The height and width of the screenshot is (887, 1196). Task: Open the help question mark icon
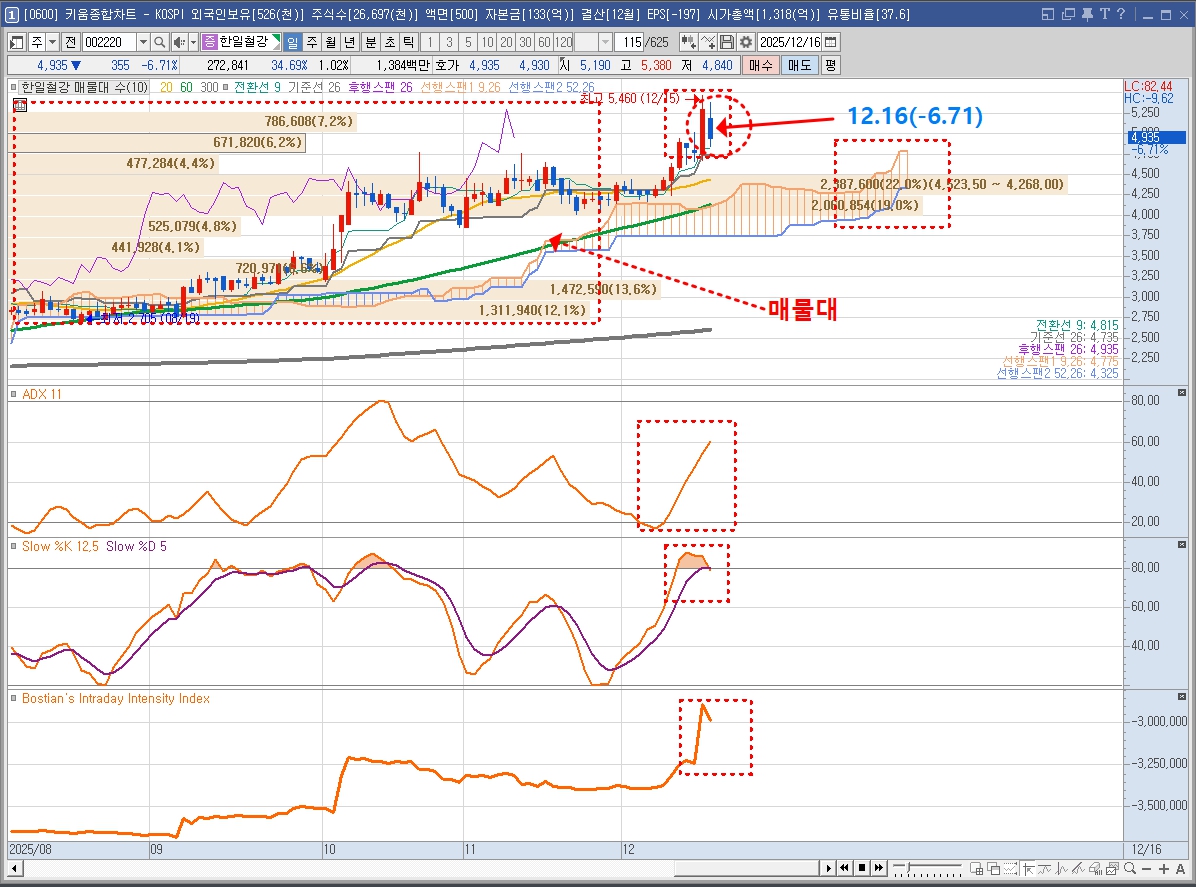1120,14
